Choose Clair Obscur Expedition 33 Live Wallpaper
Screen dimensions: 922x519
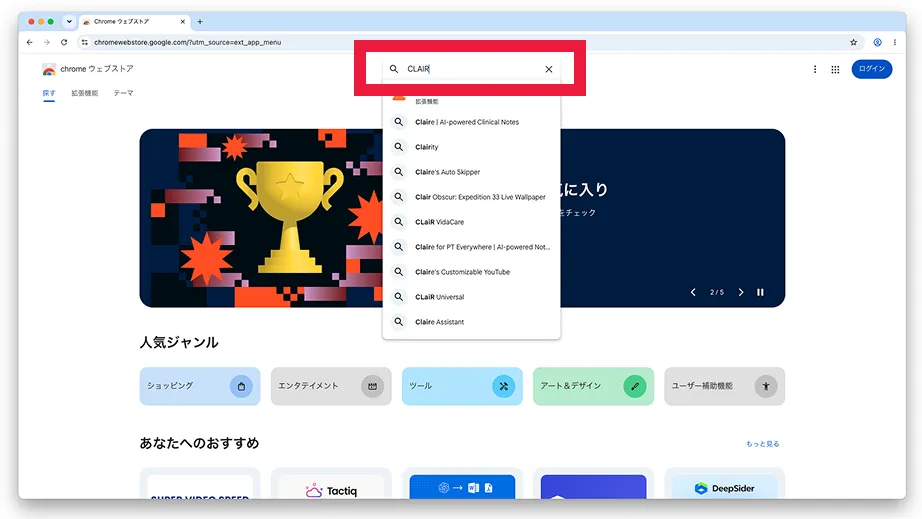(472, 197)
